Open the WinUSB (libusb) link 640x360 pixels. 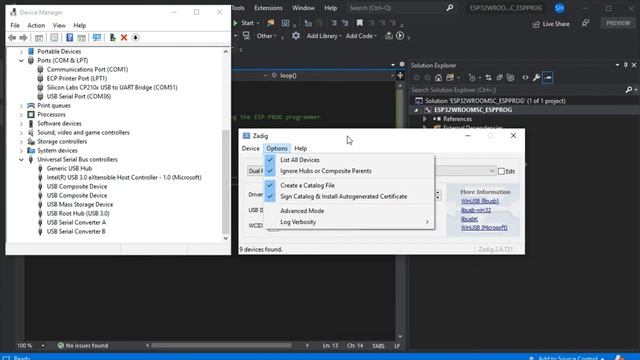click(480, 201)
